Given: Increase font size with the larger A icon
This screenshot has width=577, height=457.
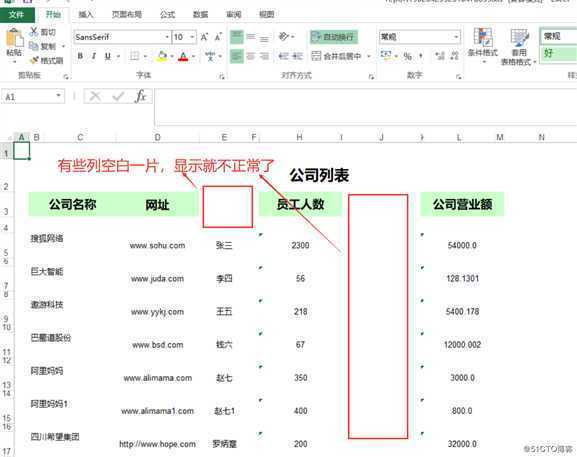Looking at the screenshot, I should [x=205, y=37].
